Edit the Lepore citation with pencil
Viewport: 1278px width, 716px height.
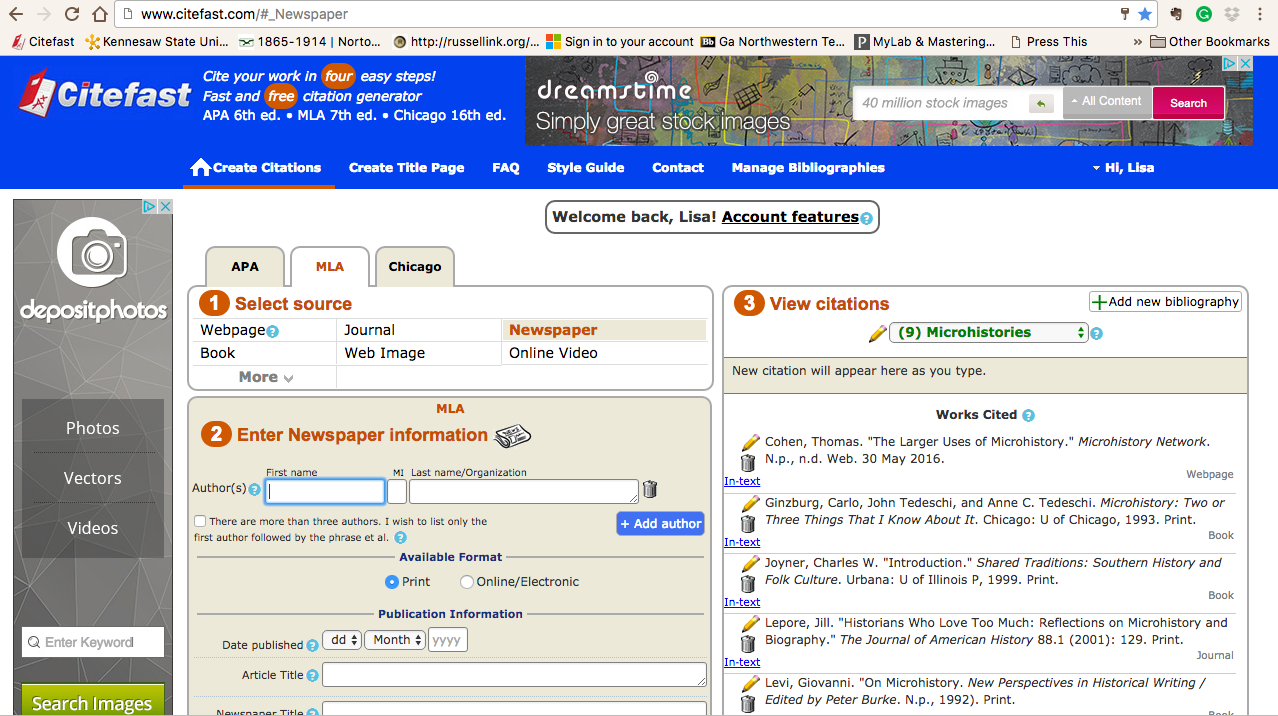coord(750,622)
